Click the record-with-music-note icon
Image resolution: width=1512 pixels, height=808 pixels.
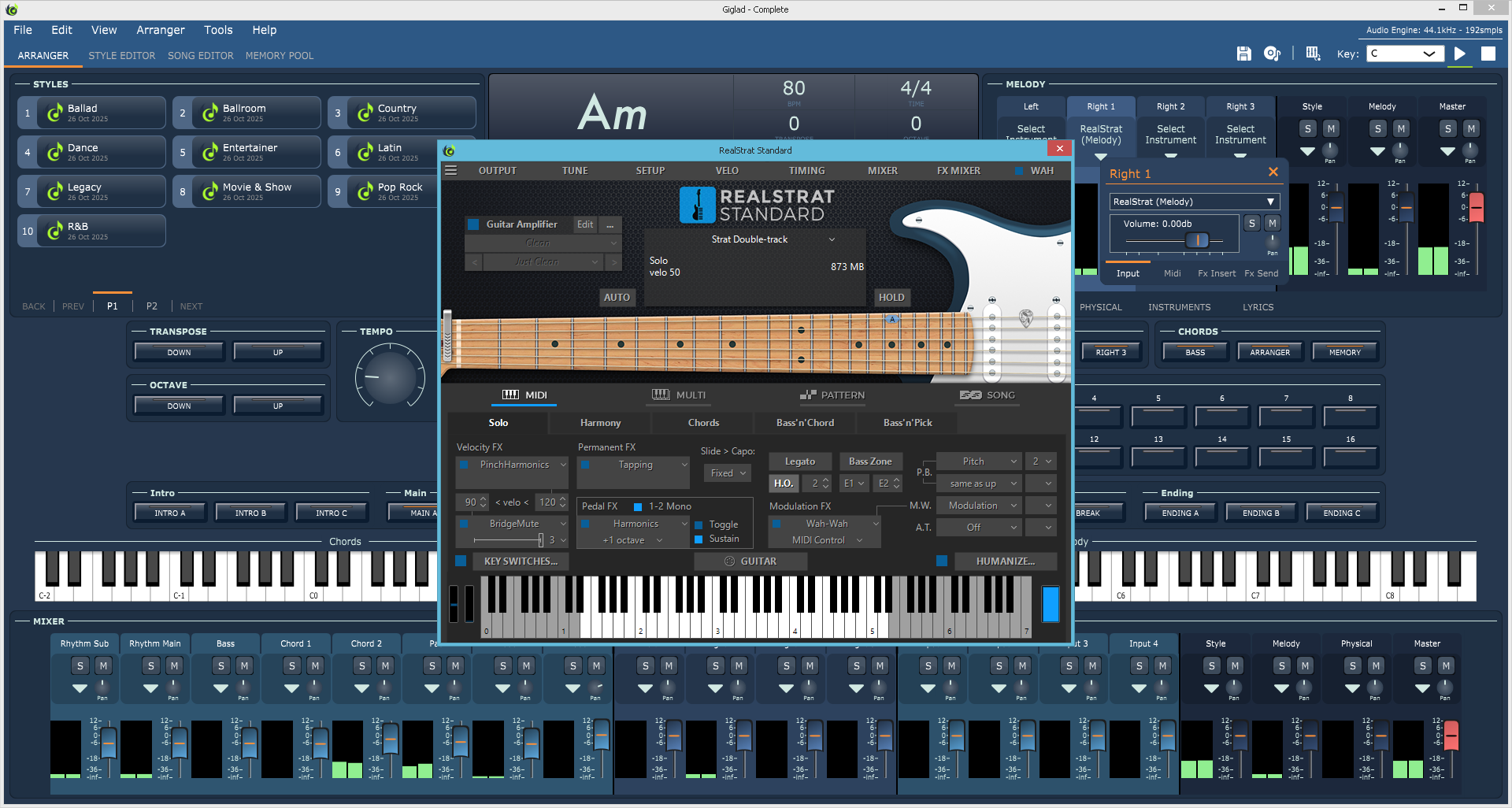(1272, 54)
